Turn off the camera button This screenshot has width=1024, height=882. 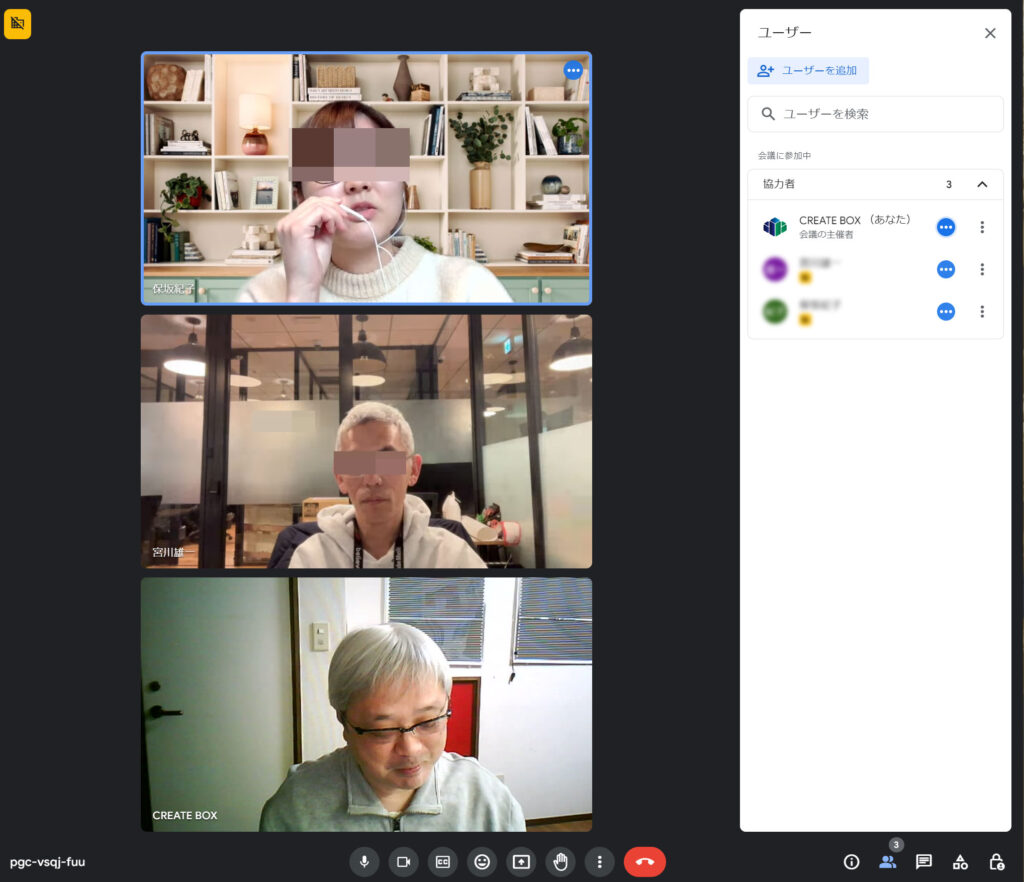click(404, 862)
